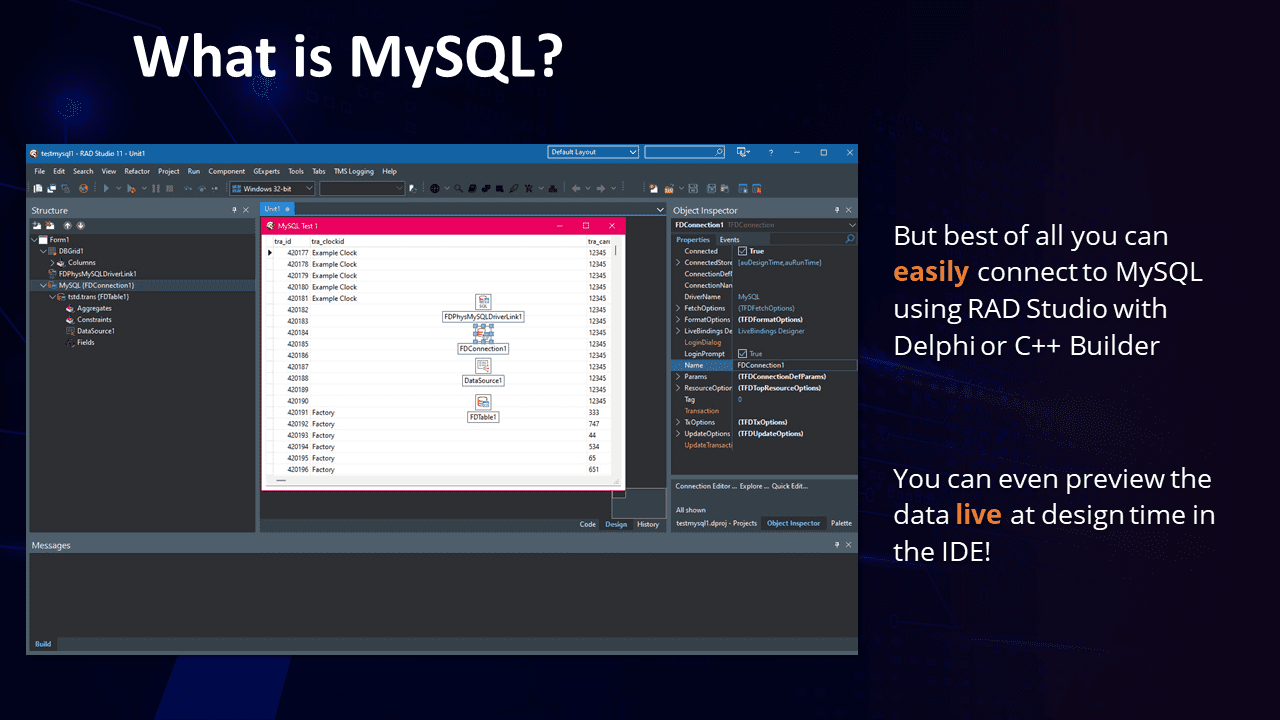Open the Palette tab

point(841,523)
